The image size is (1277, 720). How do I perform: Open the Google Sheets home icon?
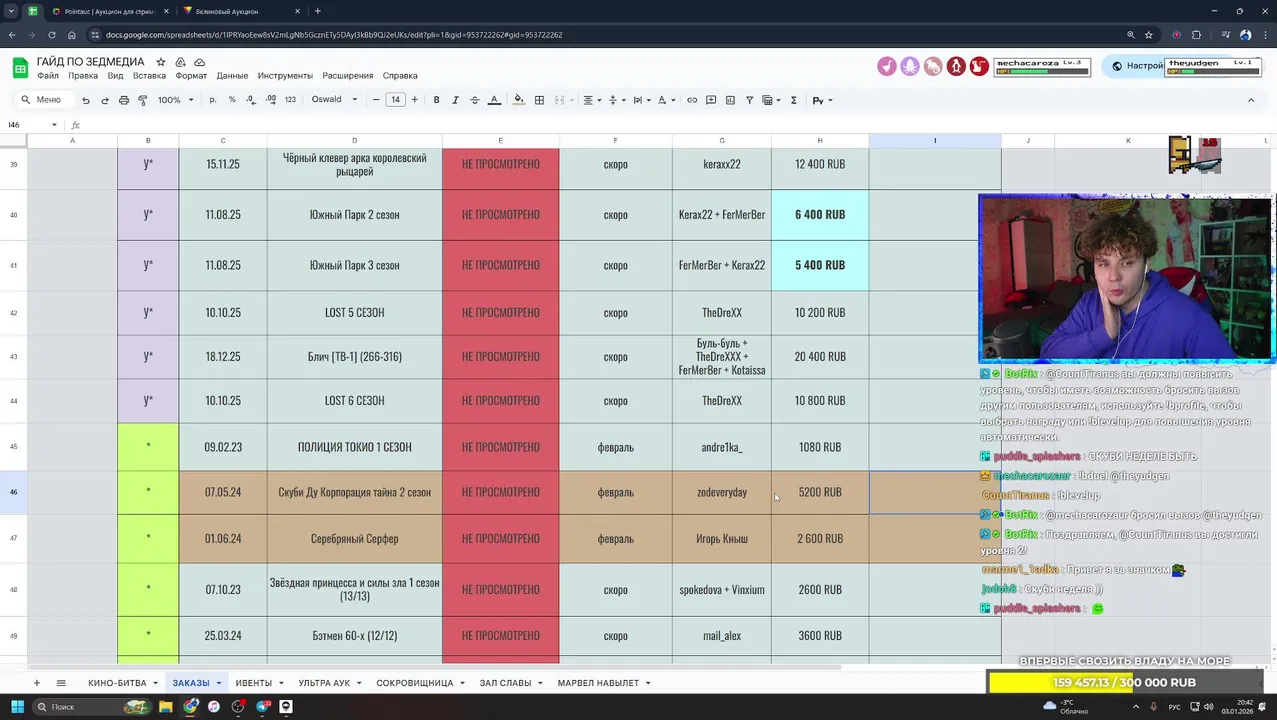20,68
